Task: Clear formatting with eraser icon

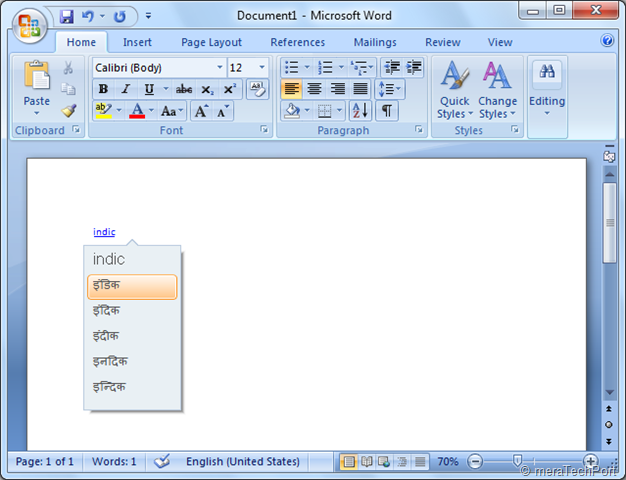Action: pyautogui.click(x=258, y=89)
